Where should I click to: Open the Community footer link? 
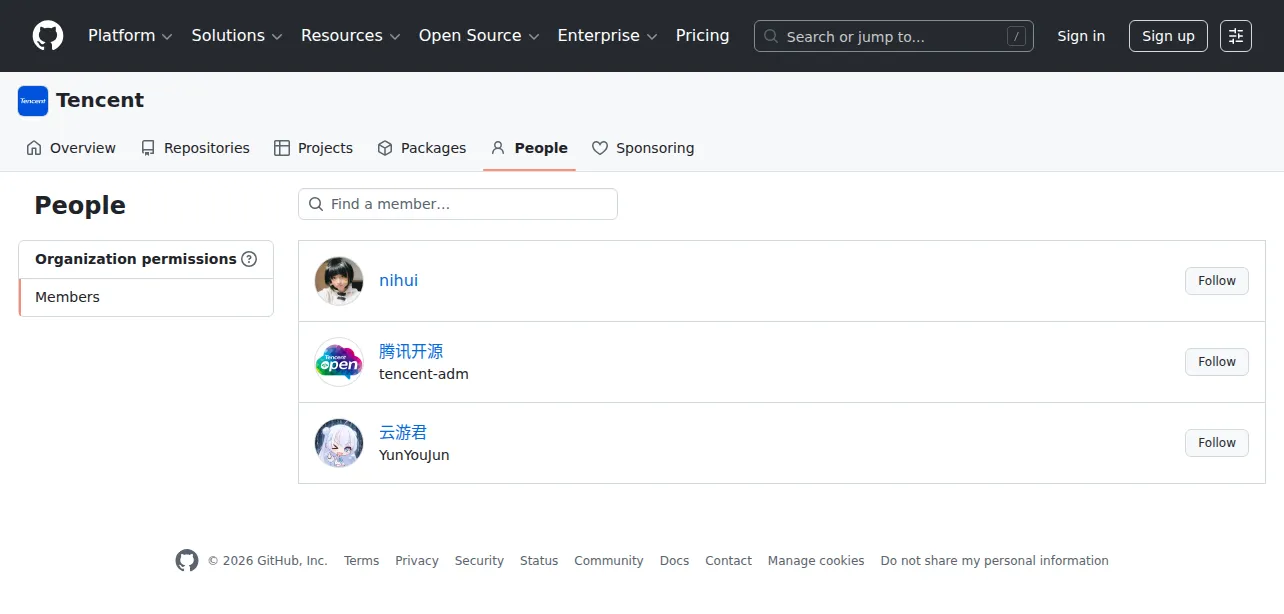[609, 561]
